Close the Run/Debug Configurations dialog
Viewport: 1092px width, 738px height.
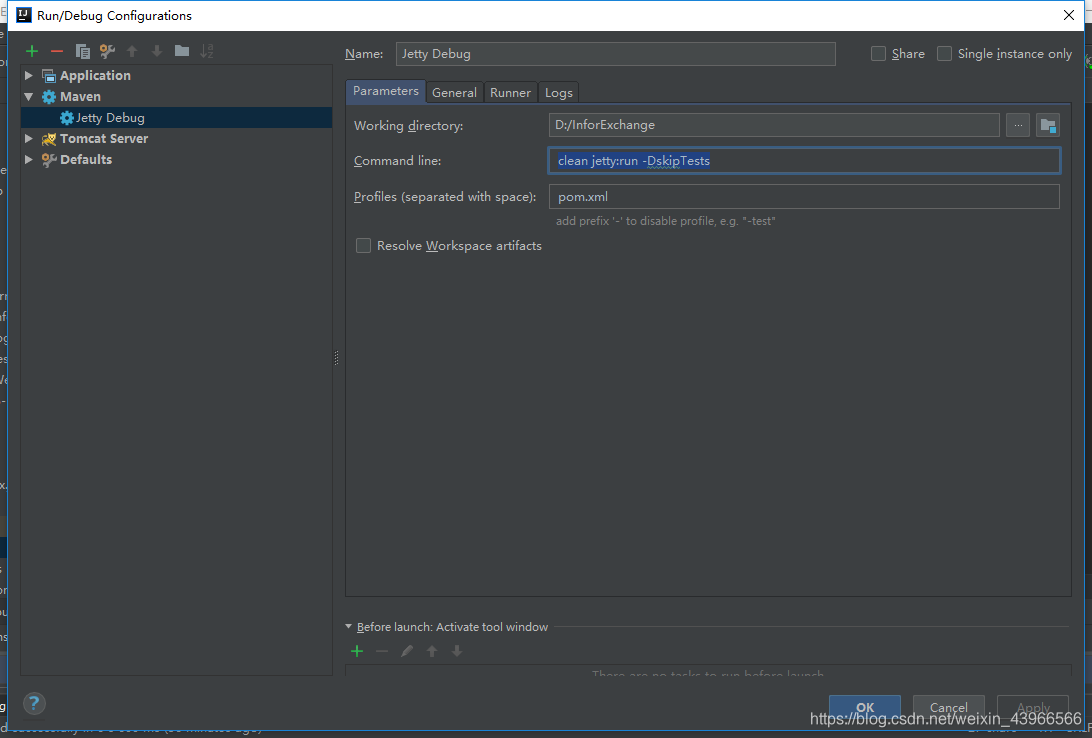[1069, 15]
